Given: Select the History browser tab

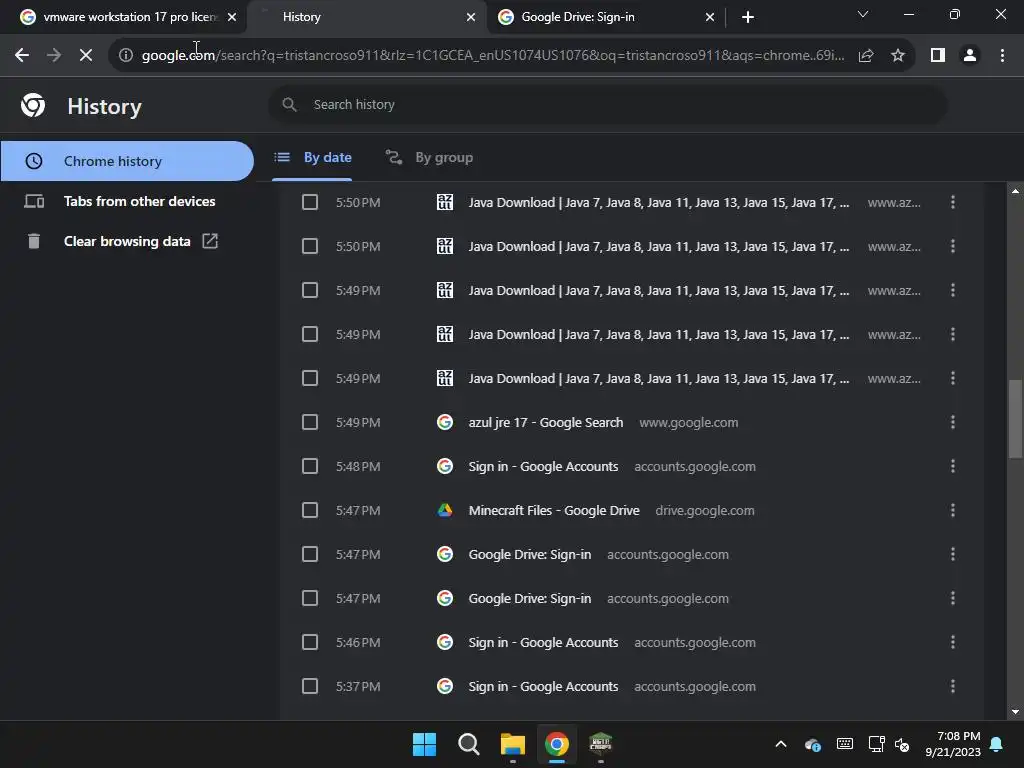Looking at the screenshot, I should click(366, 17).
